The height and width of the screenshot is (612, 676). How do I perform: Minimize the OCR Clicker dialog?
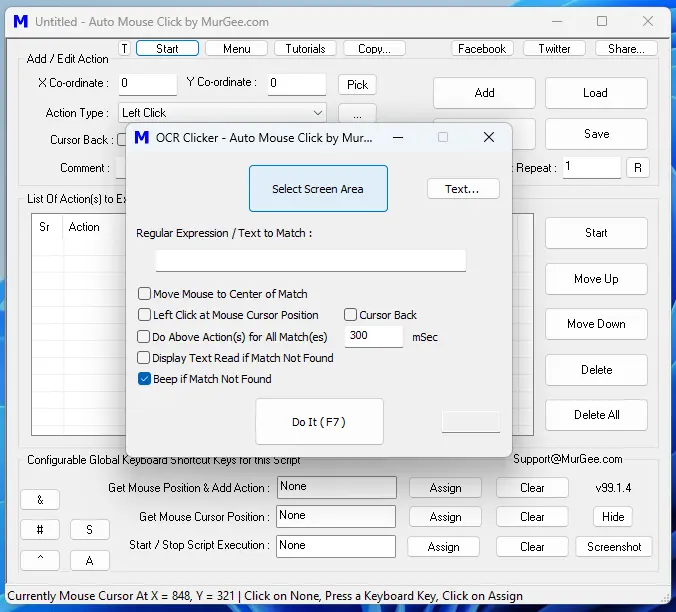pos(398,137)
